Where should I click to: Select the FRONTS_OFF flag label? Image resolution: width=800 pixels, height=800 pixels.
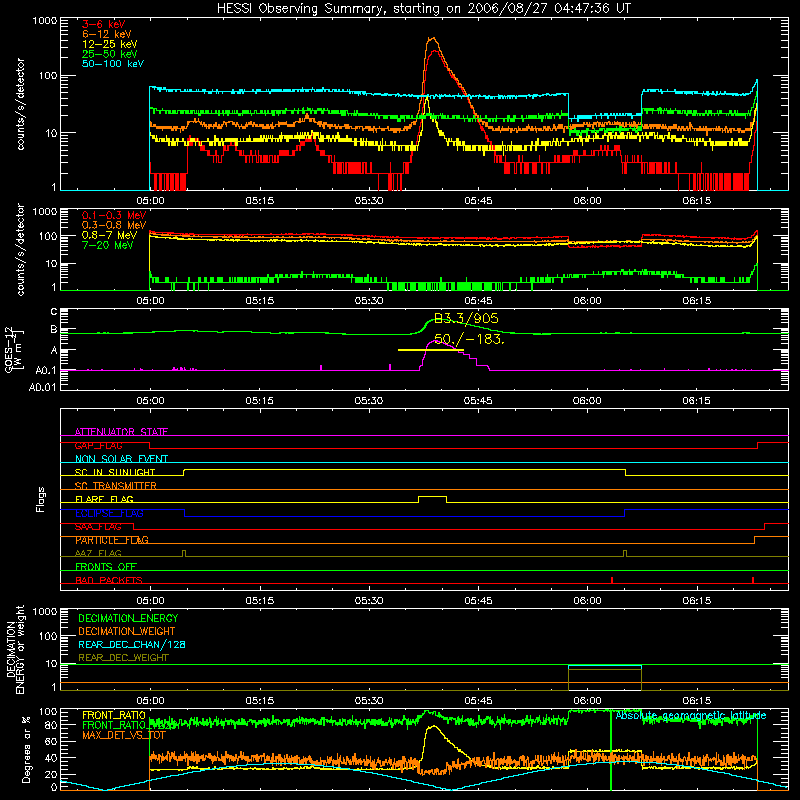(106, 566)
